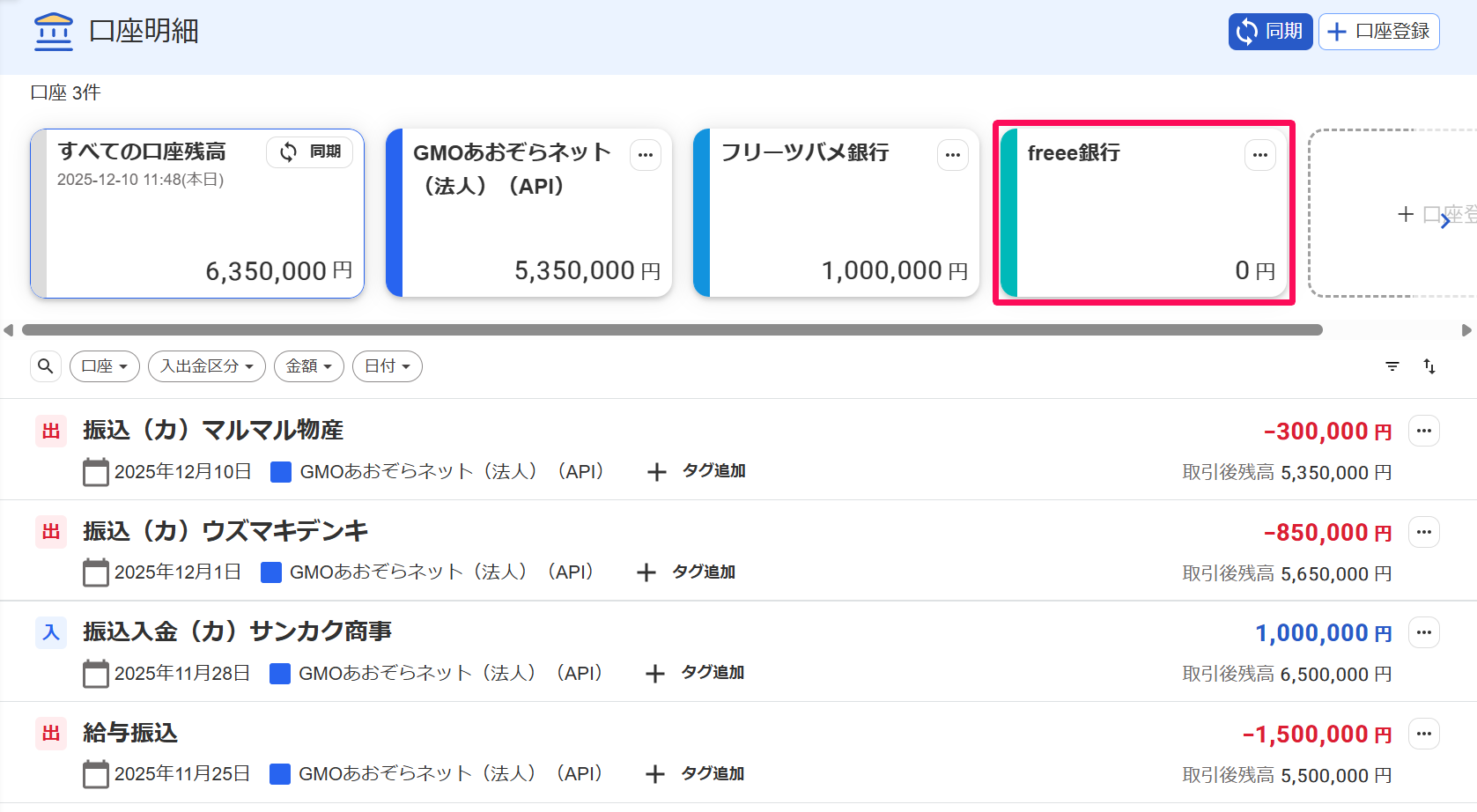The image size is (1477, 812).
Task: Click the right arrow of the horizontal scrollbar
Action: coord(1466,330)
